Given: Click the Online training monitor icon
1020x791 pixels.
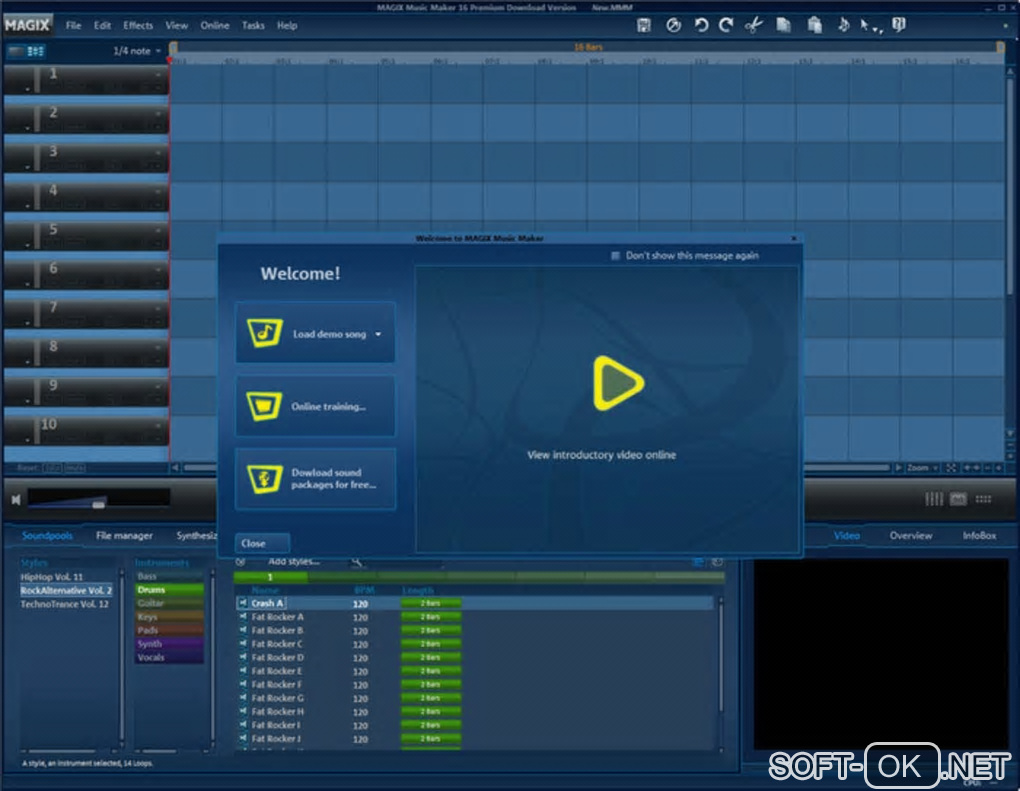Looking at the screenshot, I should tap(264, 406).
